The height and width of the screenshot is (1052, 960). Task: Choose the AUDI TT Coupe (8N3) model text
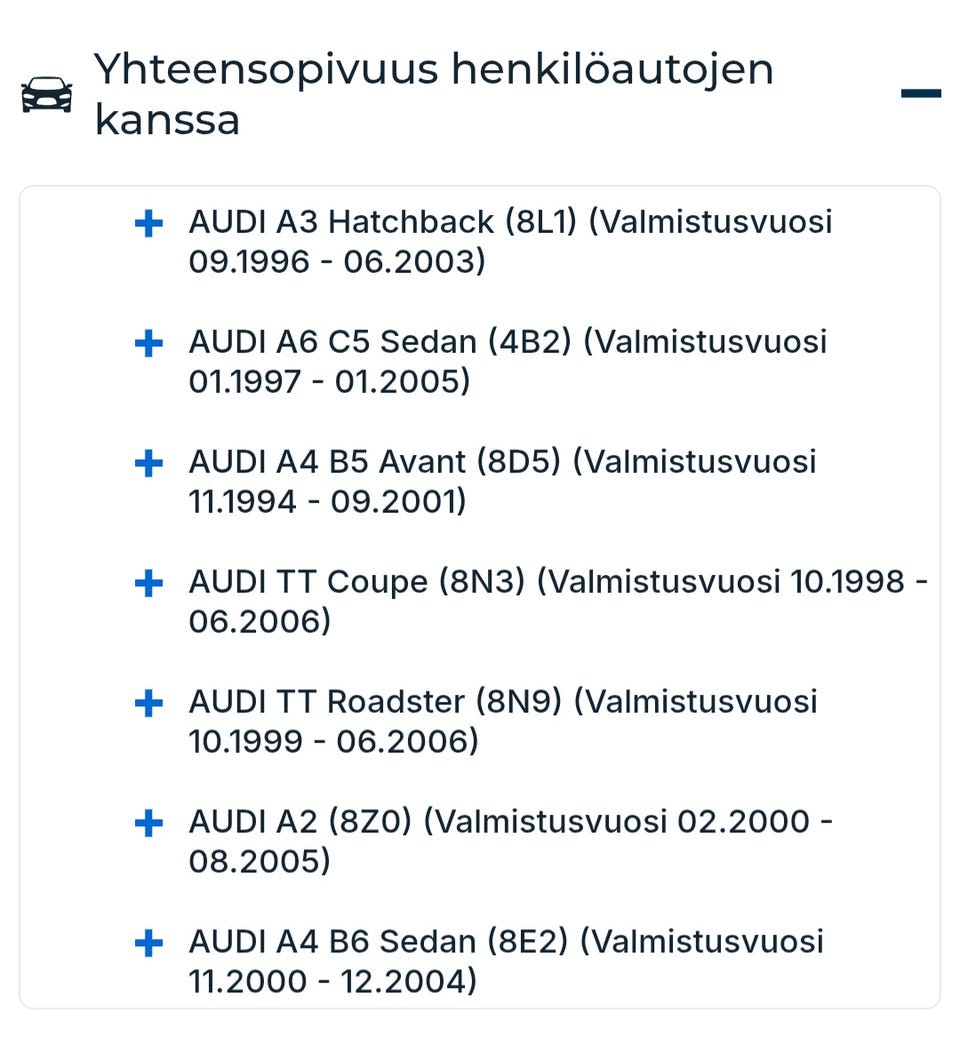tap(357, 581)
